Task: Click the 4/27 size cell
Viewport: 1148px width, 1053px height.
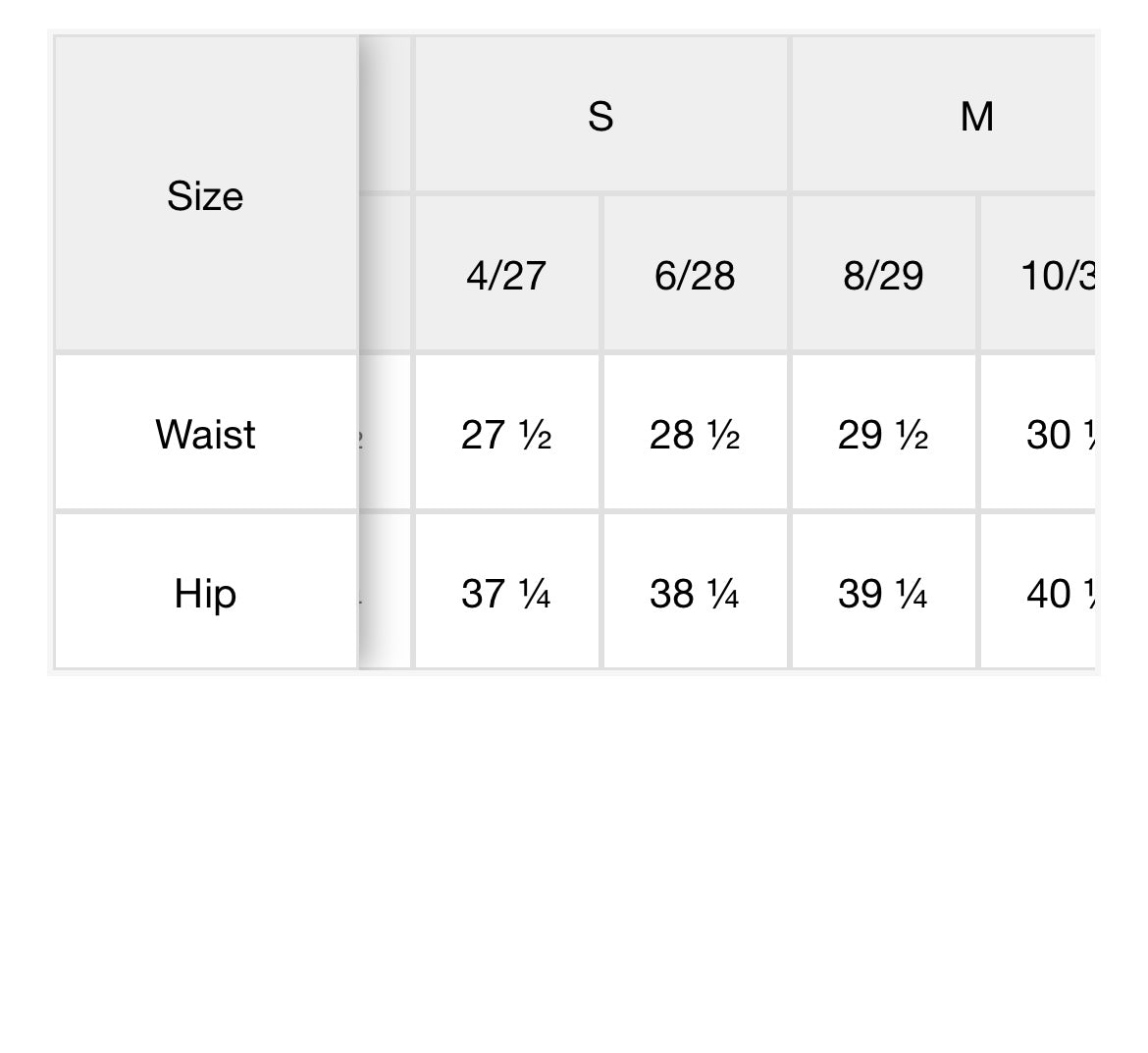Action: pyautogui.click(x=506, y=275)
